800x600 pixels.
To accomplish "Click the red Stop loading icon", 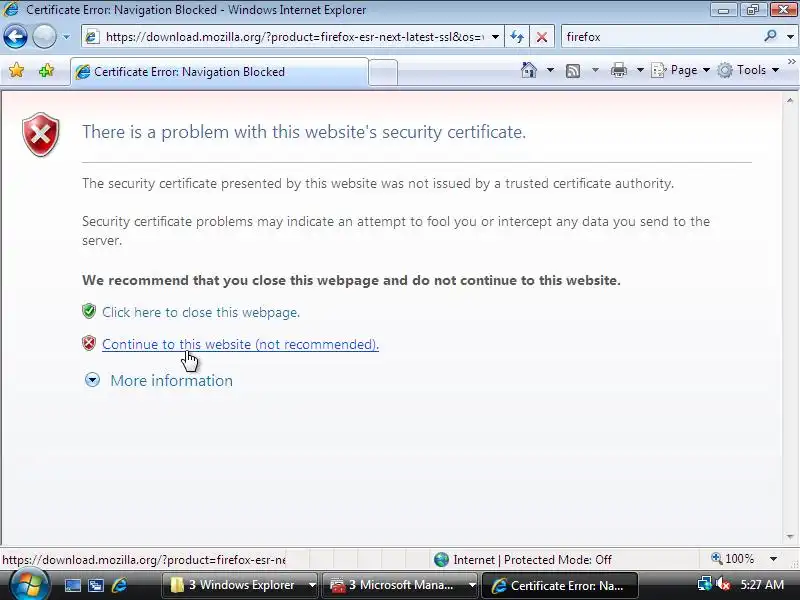I will coord(542,37).
